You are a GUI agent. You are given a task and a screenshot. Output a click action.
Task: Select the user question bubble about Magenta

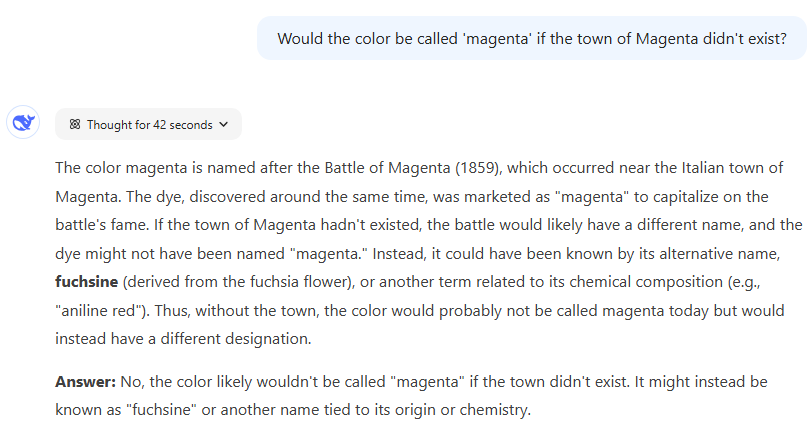click(532, 39)
